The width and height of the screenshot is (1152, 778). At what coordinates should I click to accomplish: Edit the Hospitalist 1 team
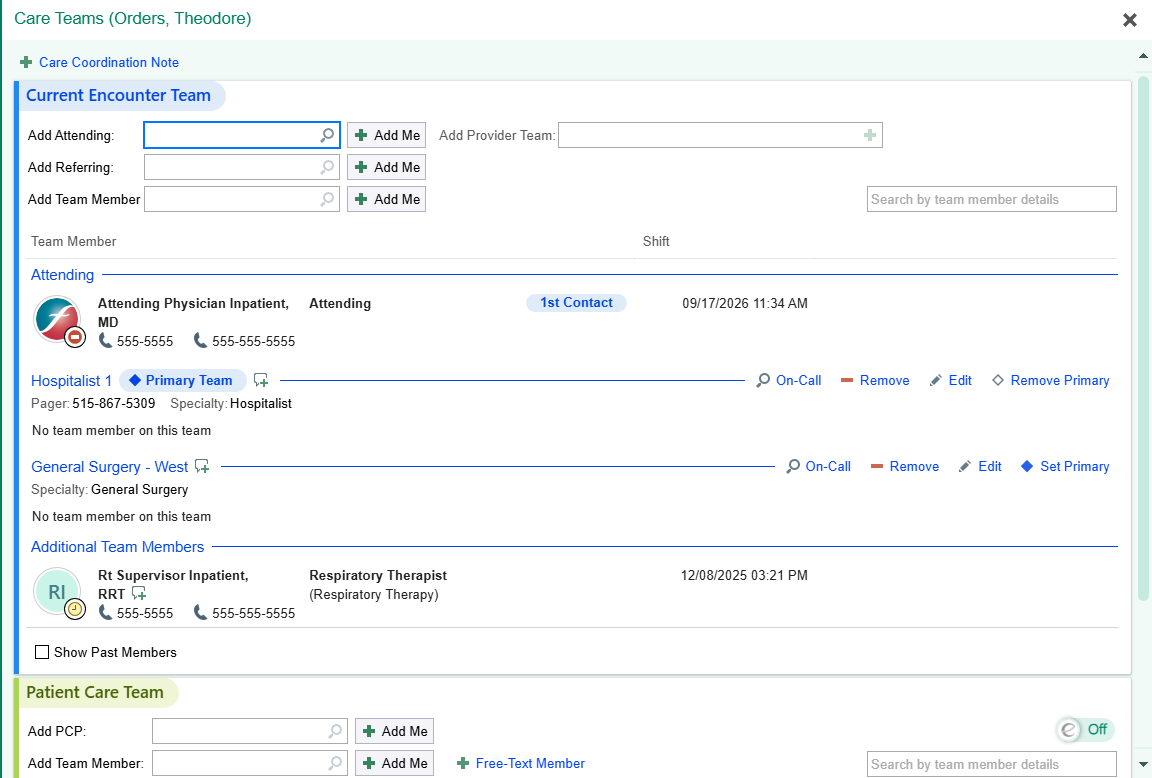[x=951, y=381]
